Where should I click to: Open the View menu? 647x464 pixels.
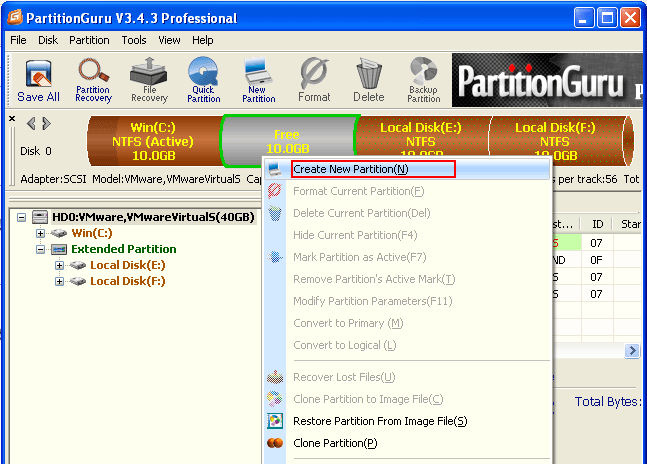click(x=169, y=40)
